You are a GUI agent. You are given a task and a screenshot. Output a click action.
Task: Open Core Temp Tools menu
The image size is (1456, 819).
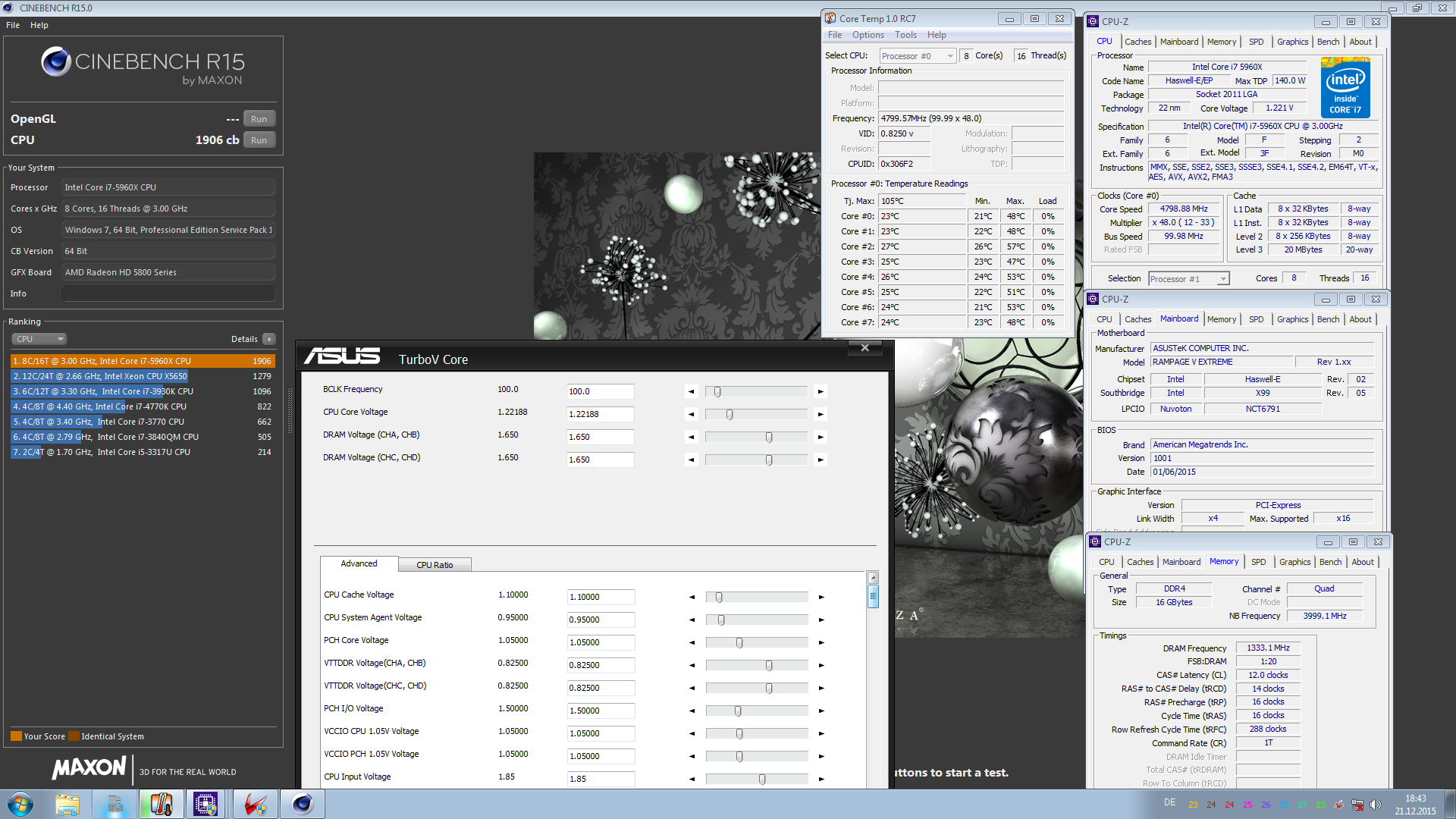click(x=905, y=35)
